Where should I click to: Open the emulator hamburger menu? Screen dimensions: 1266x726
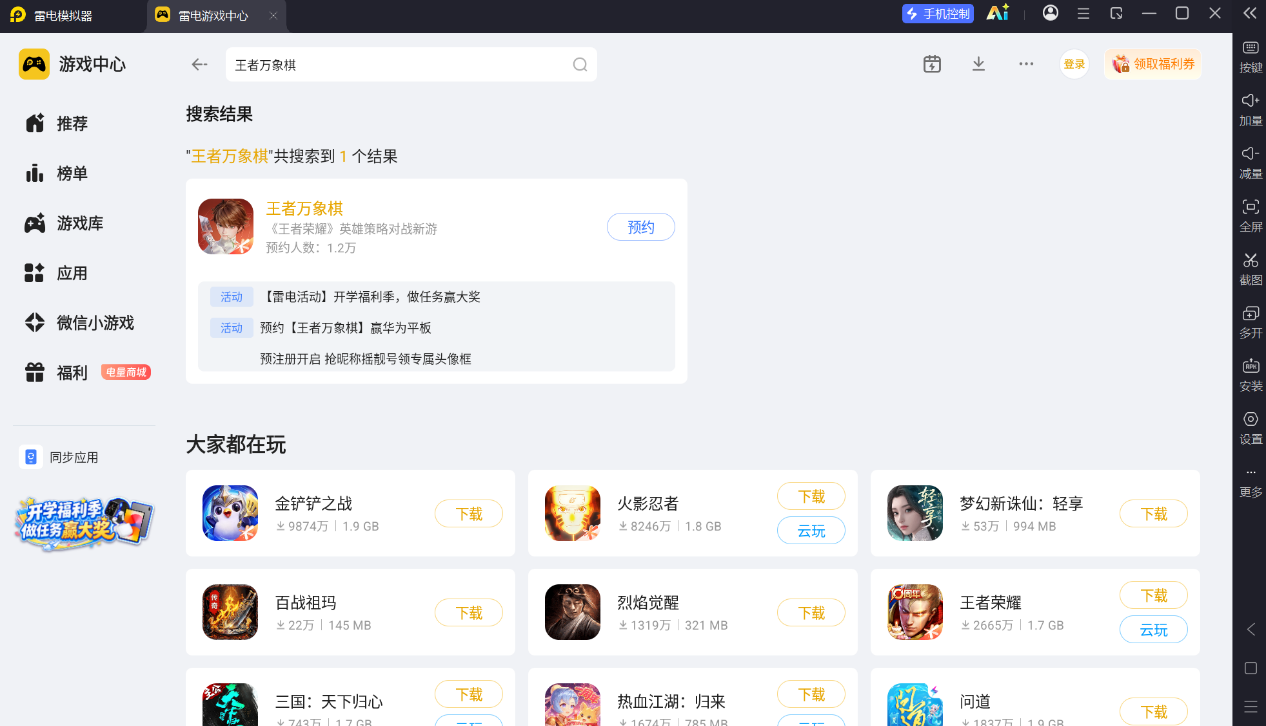[x=1083, y=13]
